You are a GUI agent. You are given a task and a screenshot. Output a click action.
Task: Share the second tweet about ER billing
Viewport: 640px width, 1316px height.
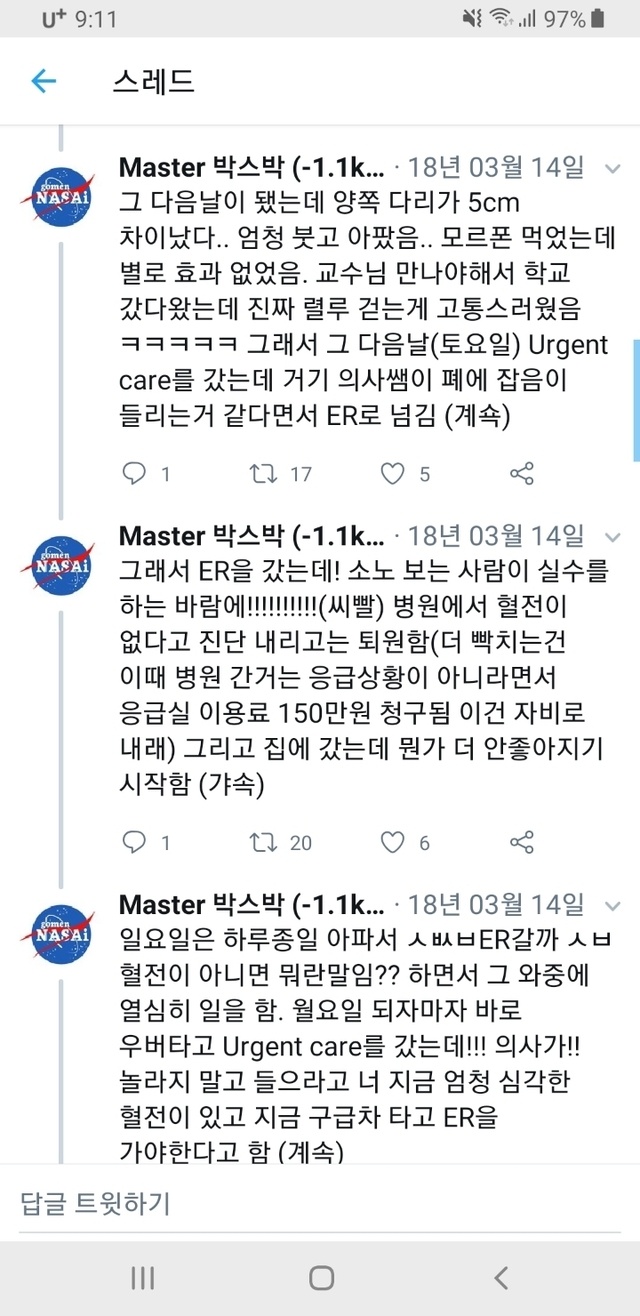click(x=521, y=842)
